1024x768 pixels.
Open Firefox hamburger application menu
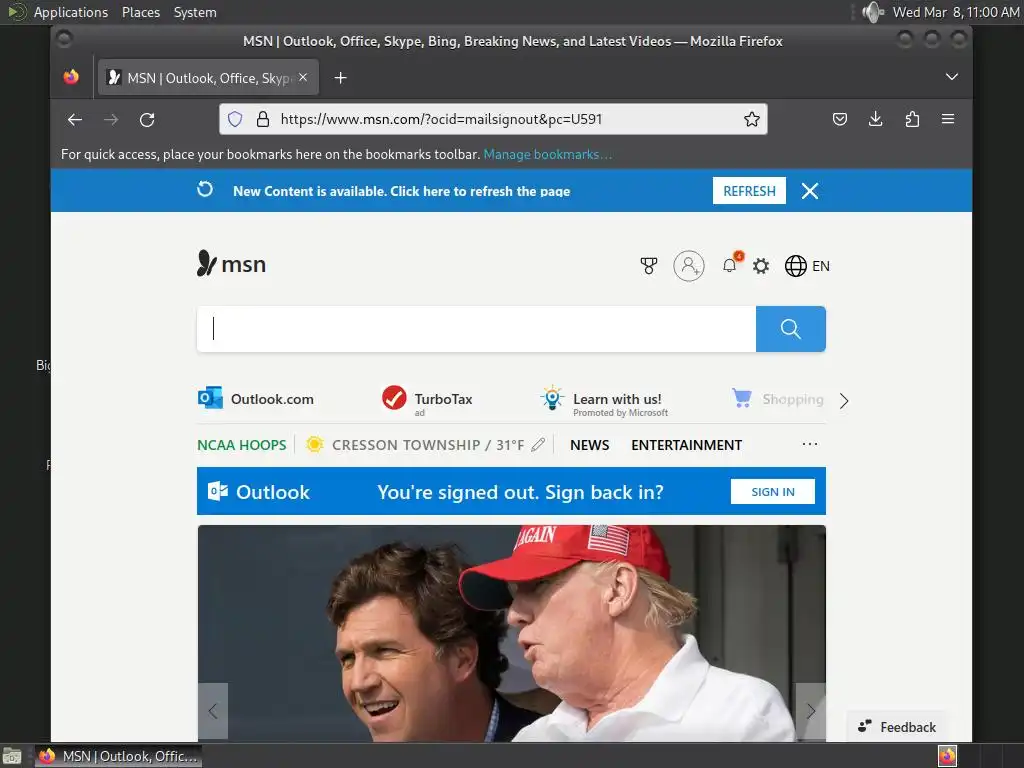coord(948,119)
